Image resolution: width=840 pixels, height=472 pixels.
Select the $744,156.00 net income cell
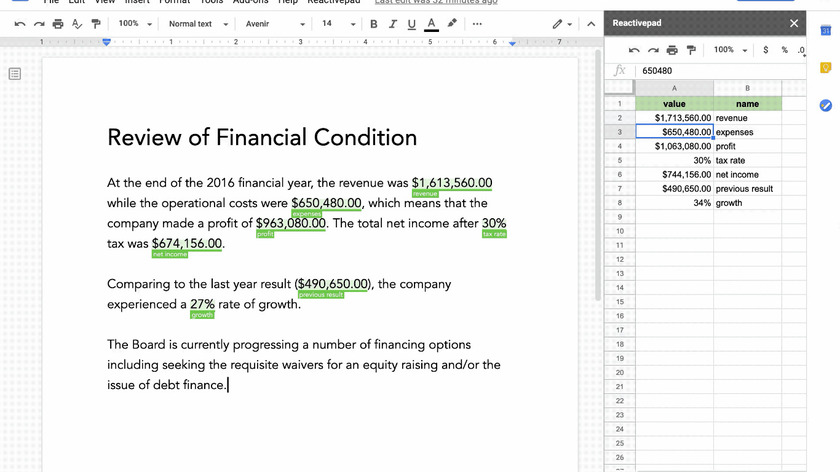pyautogui.click(x=674, y=175)
